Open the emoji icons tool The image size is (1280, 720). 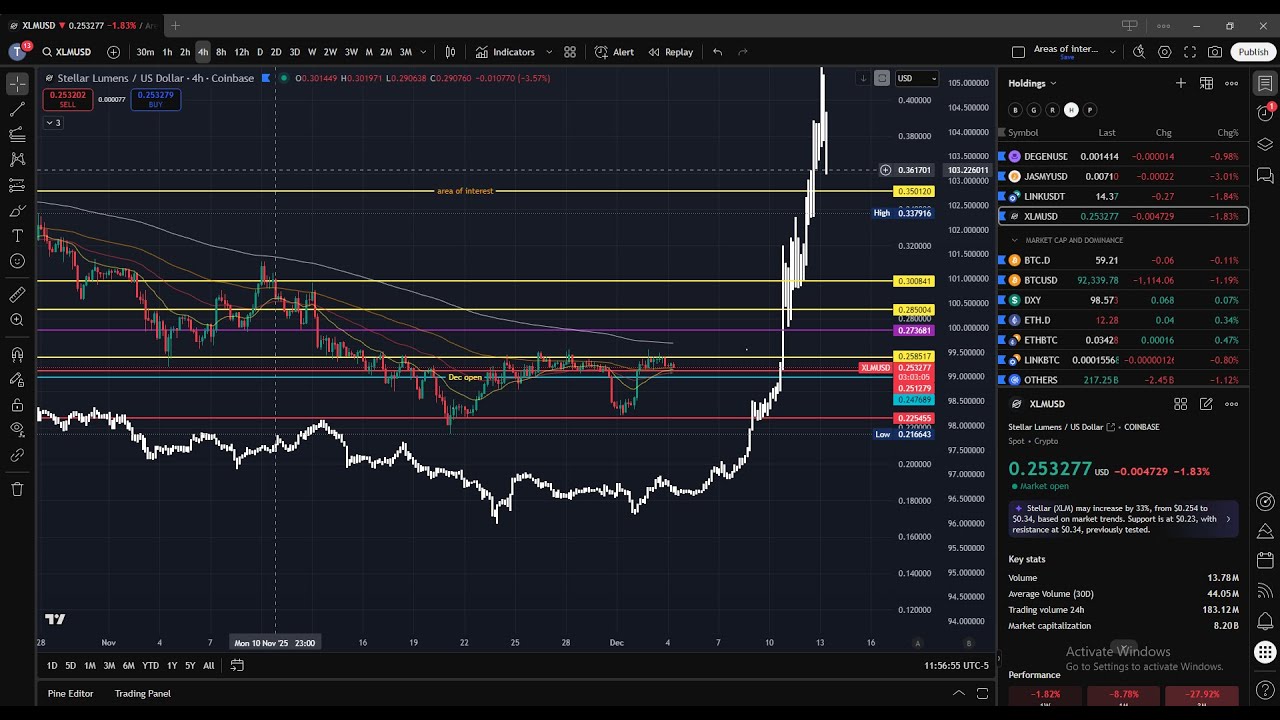tap(17, 261)
